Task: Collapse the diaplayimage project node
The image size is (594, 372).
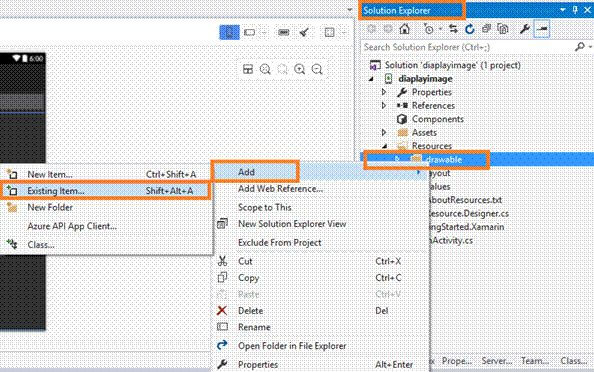Action: click(x=372, y=79)
